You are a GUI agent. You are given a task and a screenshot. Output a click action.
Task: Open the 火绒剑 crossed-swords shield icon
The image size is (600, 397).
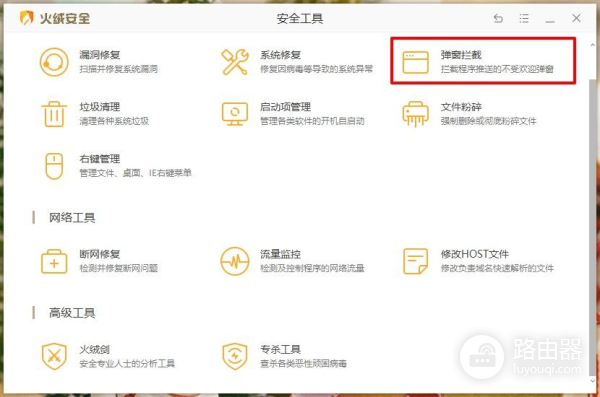[54, 356]
